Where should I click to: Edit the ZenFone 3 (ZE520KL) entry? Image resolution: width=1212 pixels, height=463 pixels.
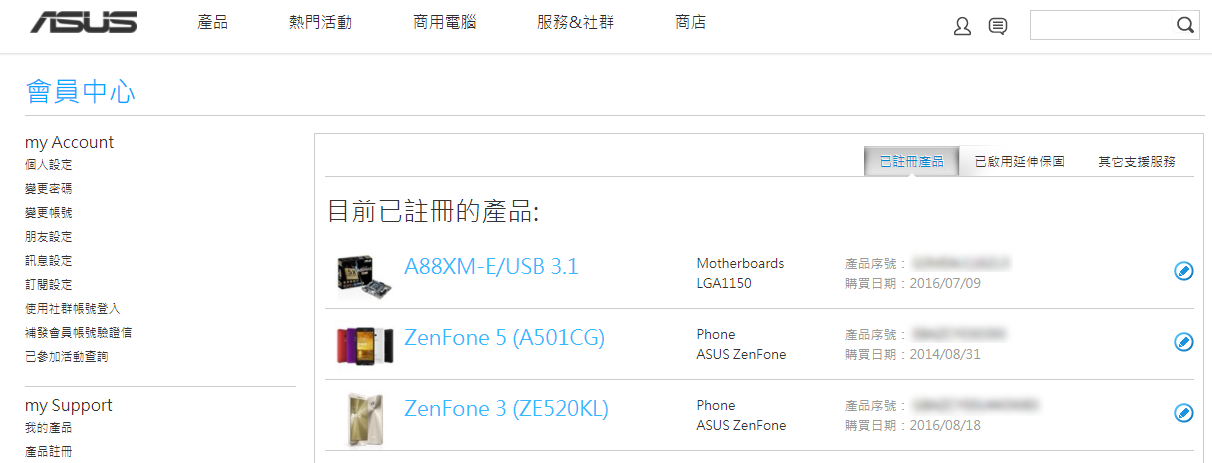[x=1183, y=413]
